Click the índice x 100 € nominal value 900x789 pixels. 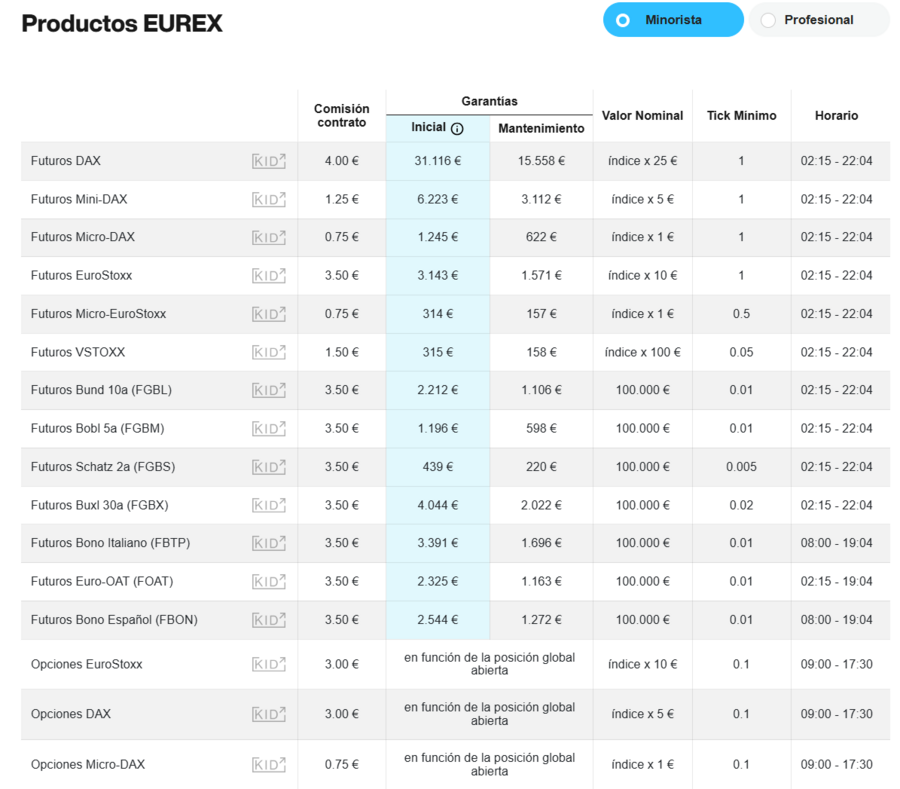[642, 352]
